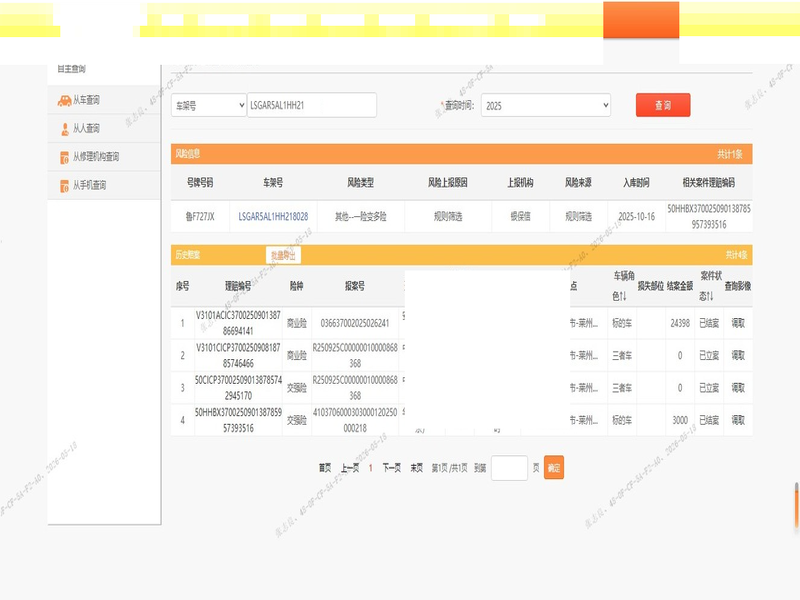Open the 查询时间 dropdown showing 2025
800x600 pixels.
546,106
